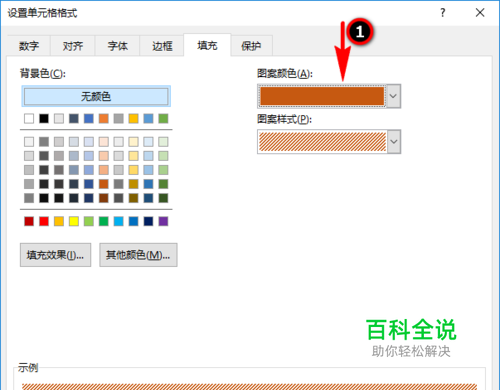500x390 pixels.
Task: Pick darkest green shade swatch
Action: [x=163, y=198]
